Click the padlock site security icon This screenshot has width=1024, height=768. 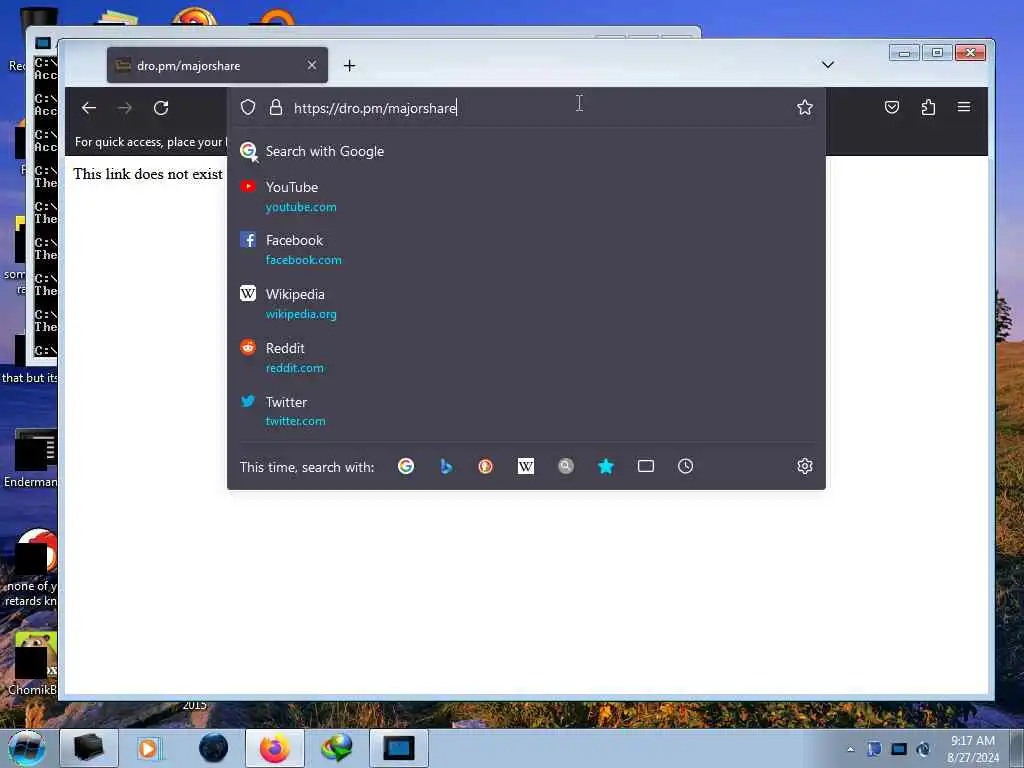[x=276, y=107]
